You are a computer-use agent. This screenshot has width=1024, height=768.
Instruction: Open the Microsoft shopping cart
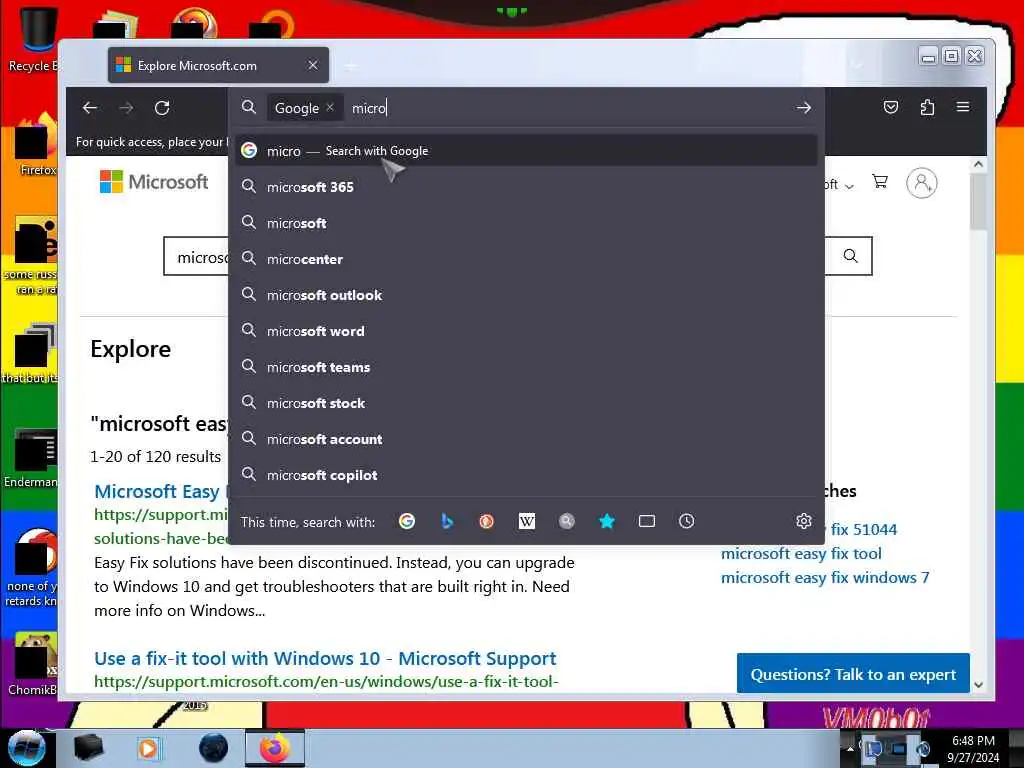[880, 182]
